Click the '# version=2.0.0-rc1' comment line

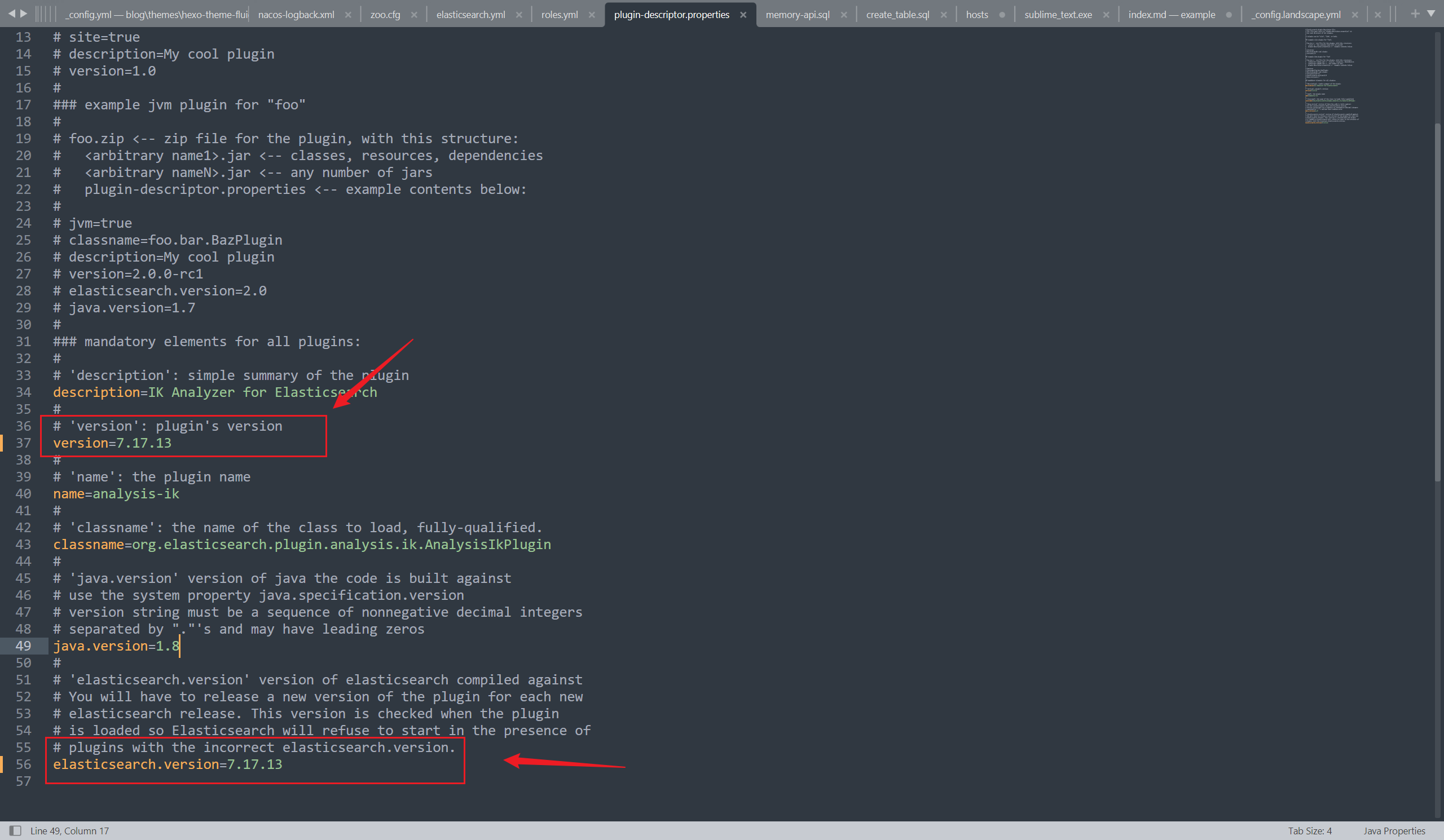(x=128, y=273)
